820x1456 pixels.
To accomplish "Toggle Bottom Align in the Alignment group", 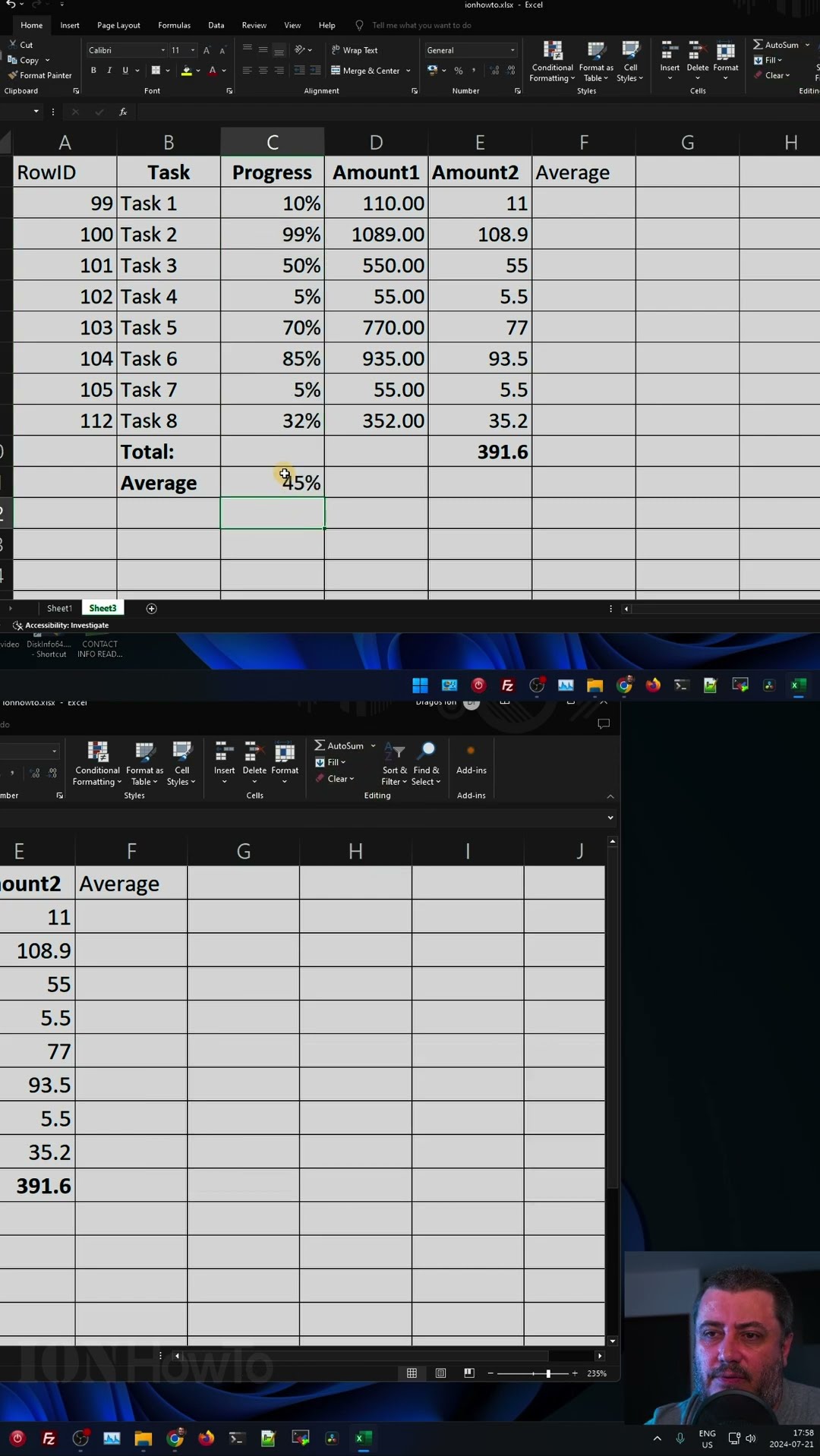I will [279, 50].
